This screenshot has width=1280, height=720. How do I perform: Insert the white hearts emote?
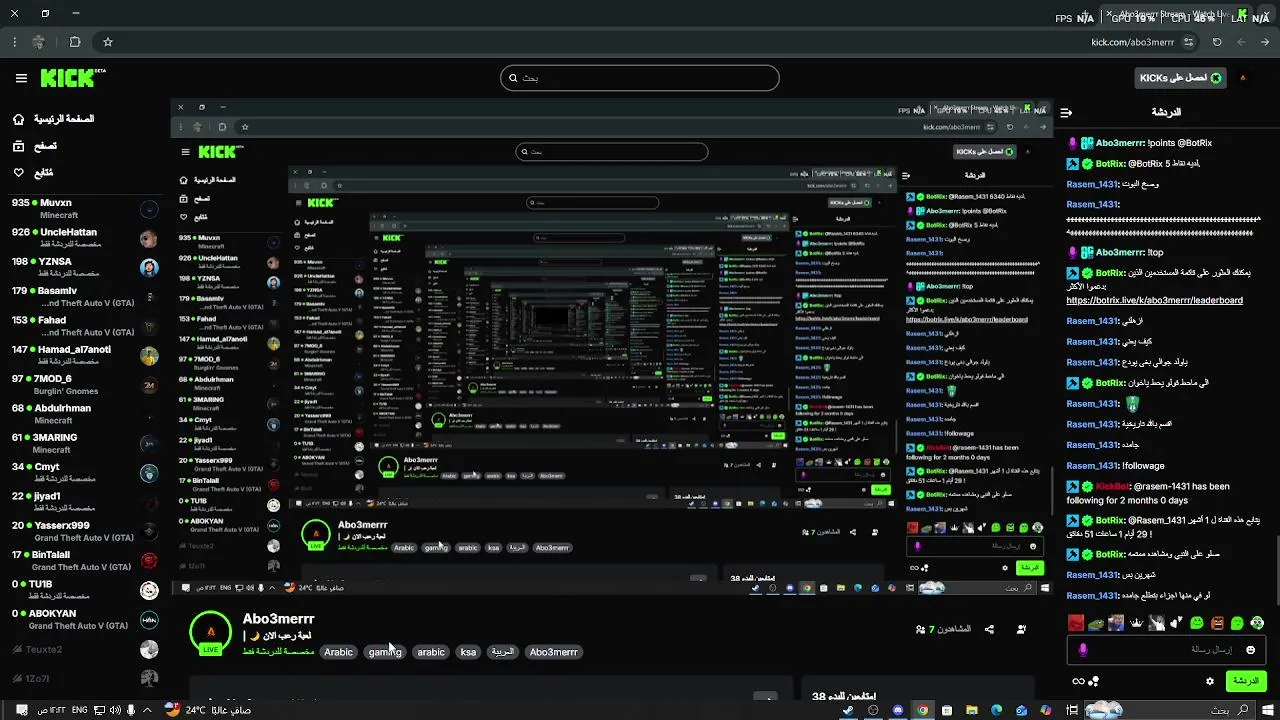pos(1177,623)
